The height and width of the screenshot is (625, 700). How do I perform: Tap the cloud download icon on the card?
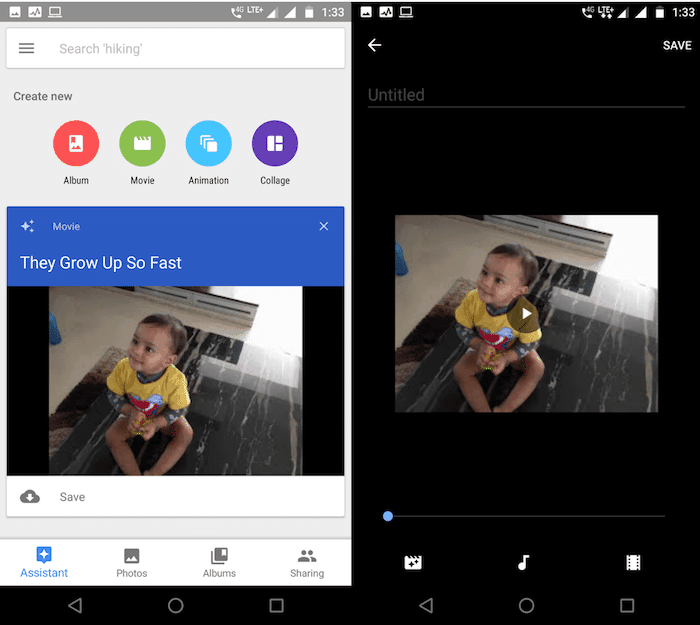tap(30, 496)
